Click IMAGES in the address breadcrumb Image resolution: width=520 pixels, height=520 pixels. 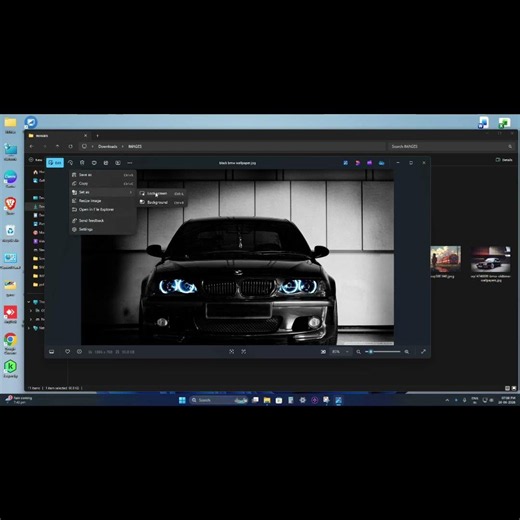point(135,146)
